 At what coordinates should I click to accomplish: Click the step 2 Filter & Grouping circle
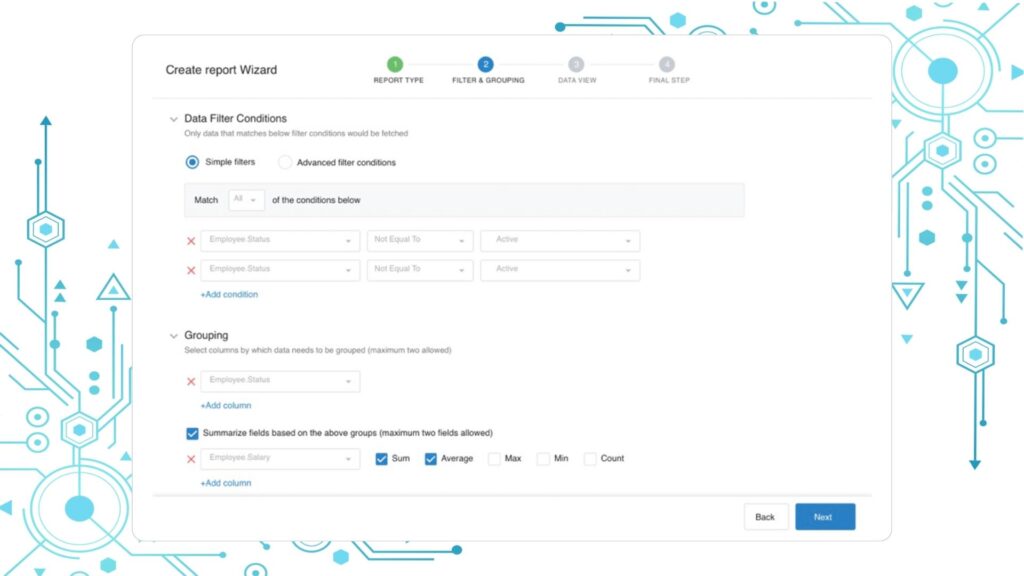[486, 64]
